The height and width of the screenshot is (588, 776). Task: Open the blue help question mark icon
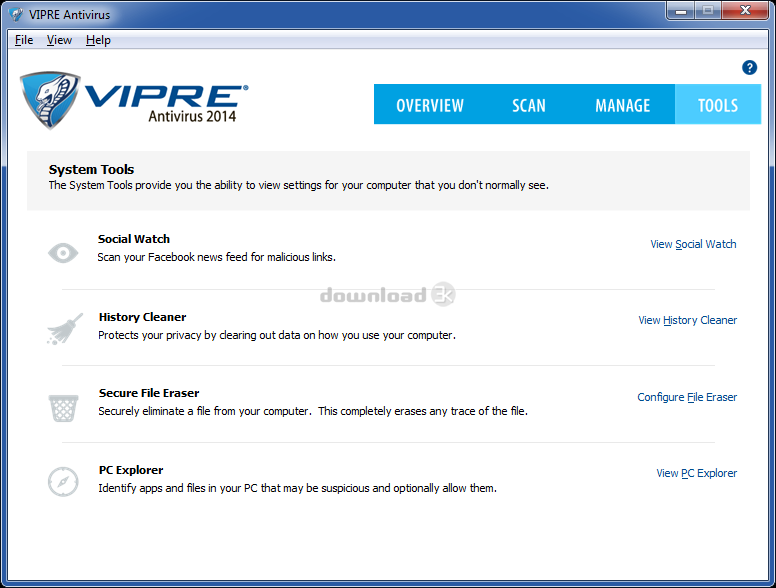(x=749, y=67)
